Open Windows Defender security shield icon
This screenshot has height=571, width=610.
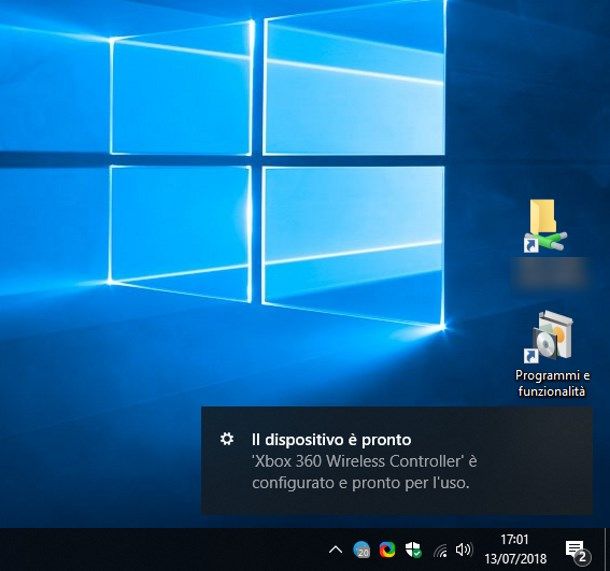coord(413,550)
